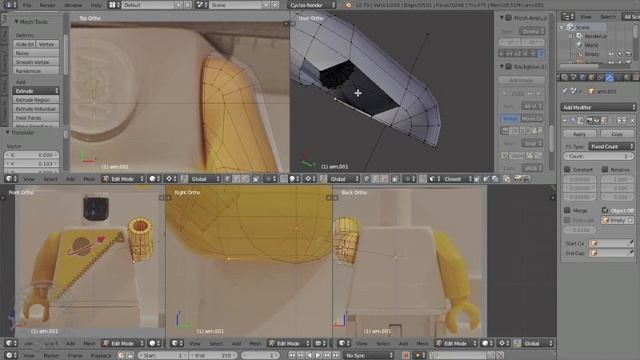Viewport: 640px width, 360px height.
Task: Open the Fit Type Fixed Count dropdown
Action: pyautogui.click(x=611, y=146)
